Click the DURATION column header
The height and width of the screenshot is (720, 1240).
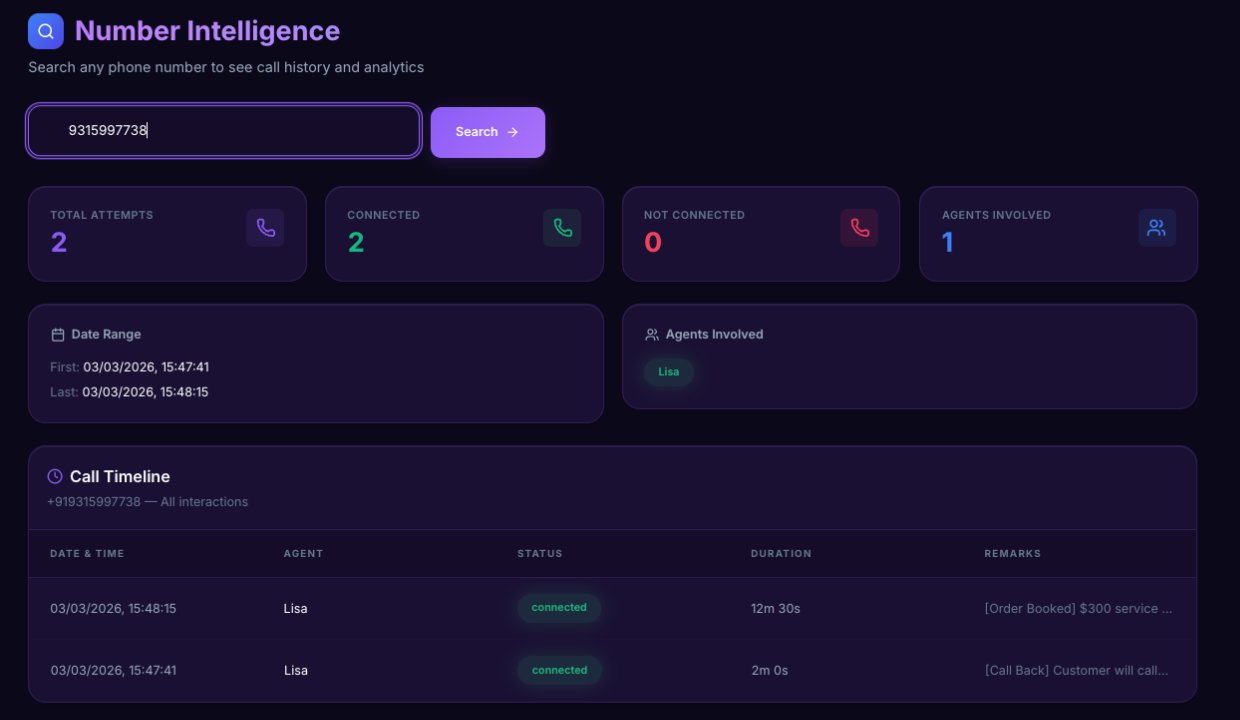(x=781, y=553)
